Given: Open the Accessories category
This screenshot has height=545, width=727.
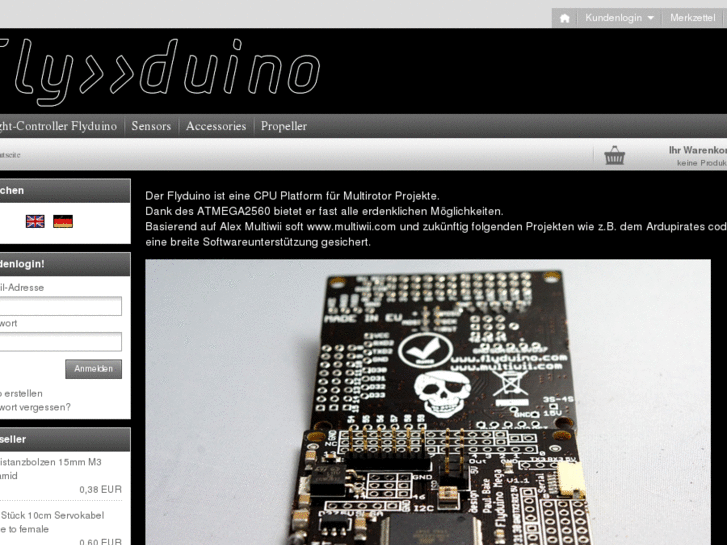Looking at the screenshot, I should point(216,126).
